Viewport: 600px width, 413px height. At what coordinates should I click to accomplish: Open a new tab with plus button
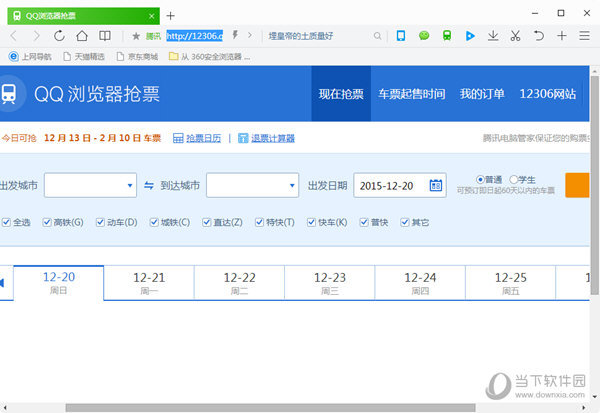(x=170, y=16)
